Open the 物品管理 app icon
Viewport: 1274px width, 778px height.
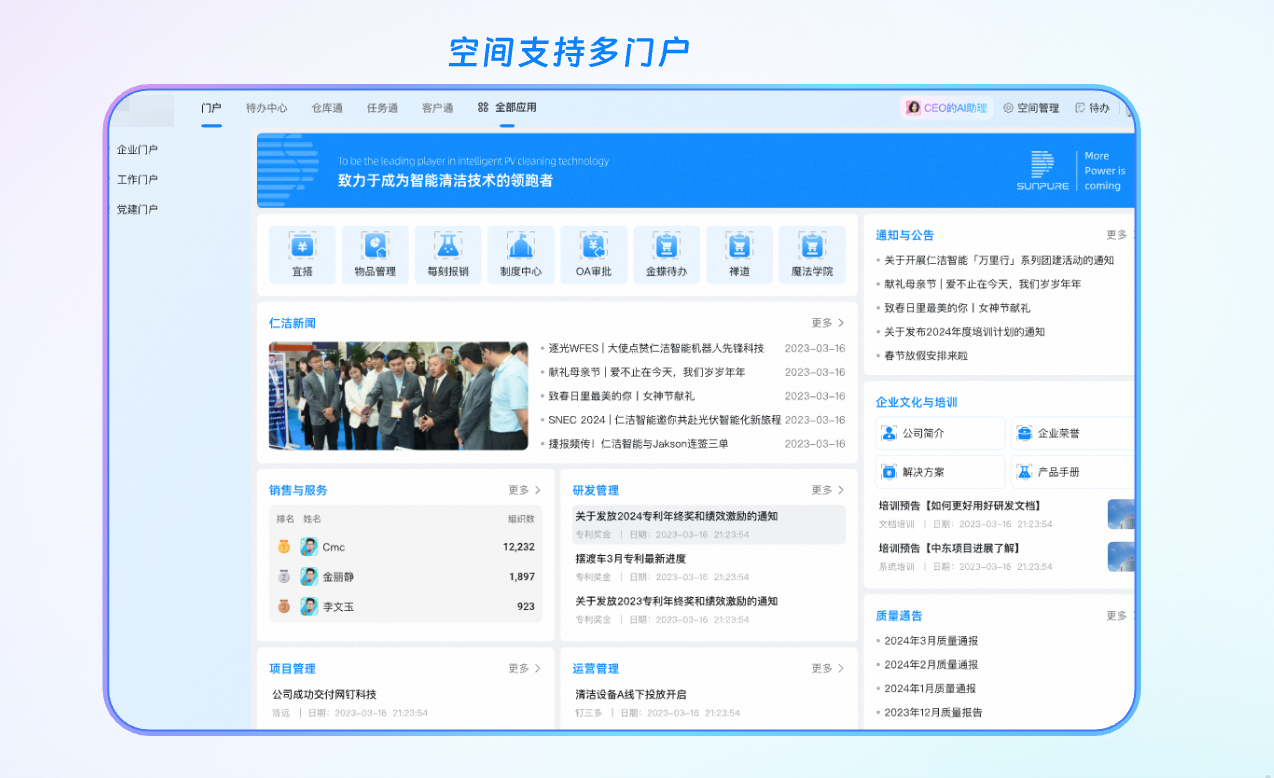pyautogui.click(x=375, y=245)
